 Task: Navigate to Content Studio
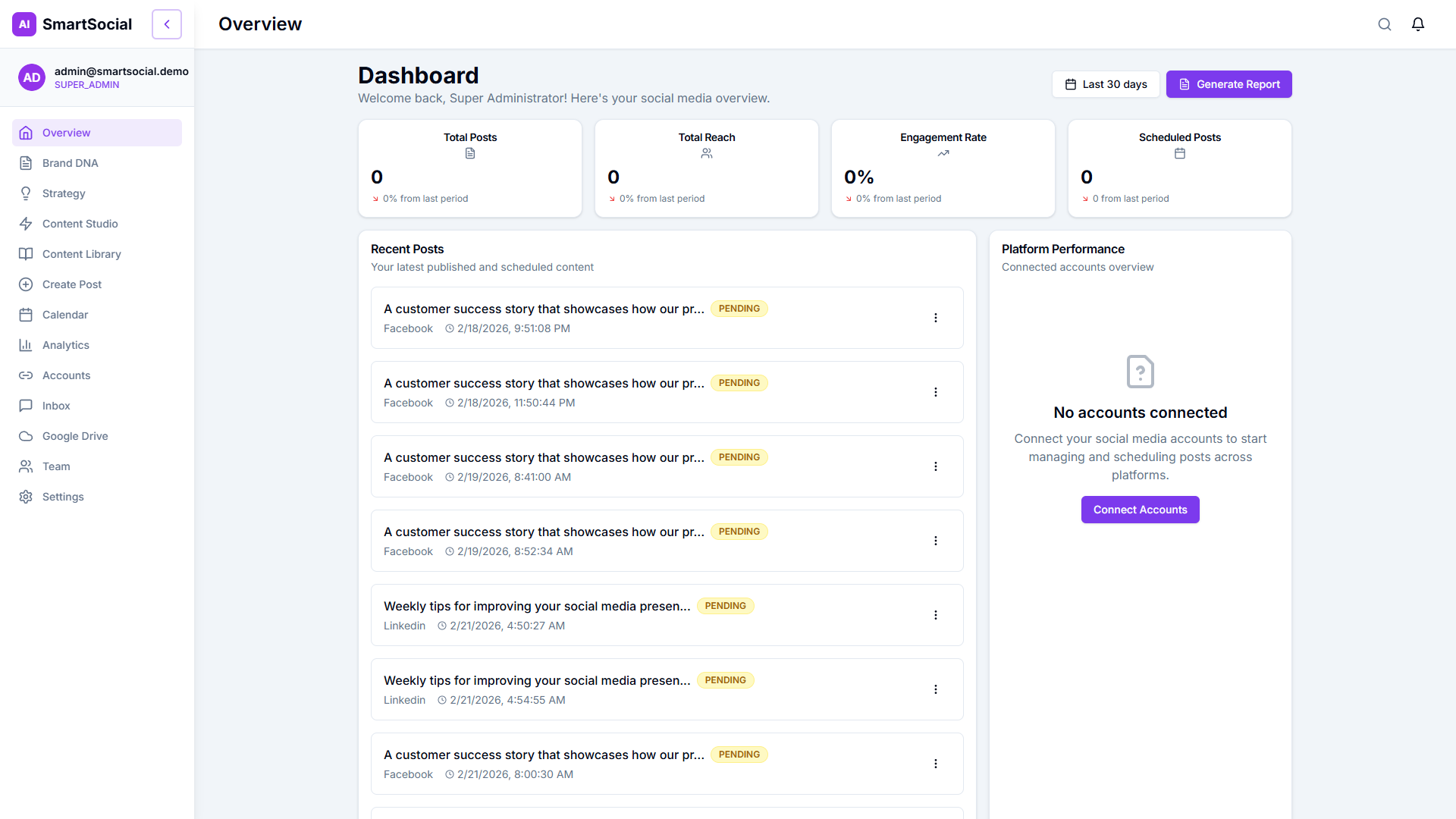tap(97, 224)
